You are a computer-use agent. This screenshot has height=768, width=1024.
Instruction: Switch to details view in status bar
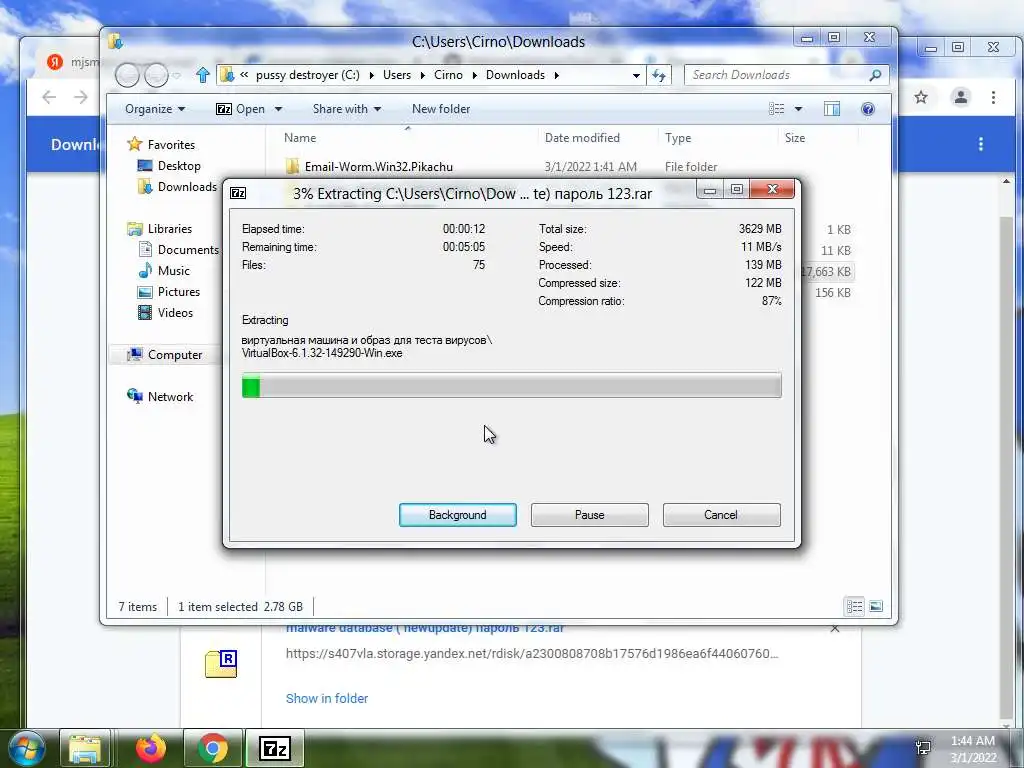(x=854, y=607)
